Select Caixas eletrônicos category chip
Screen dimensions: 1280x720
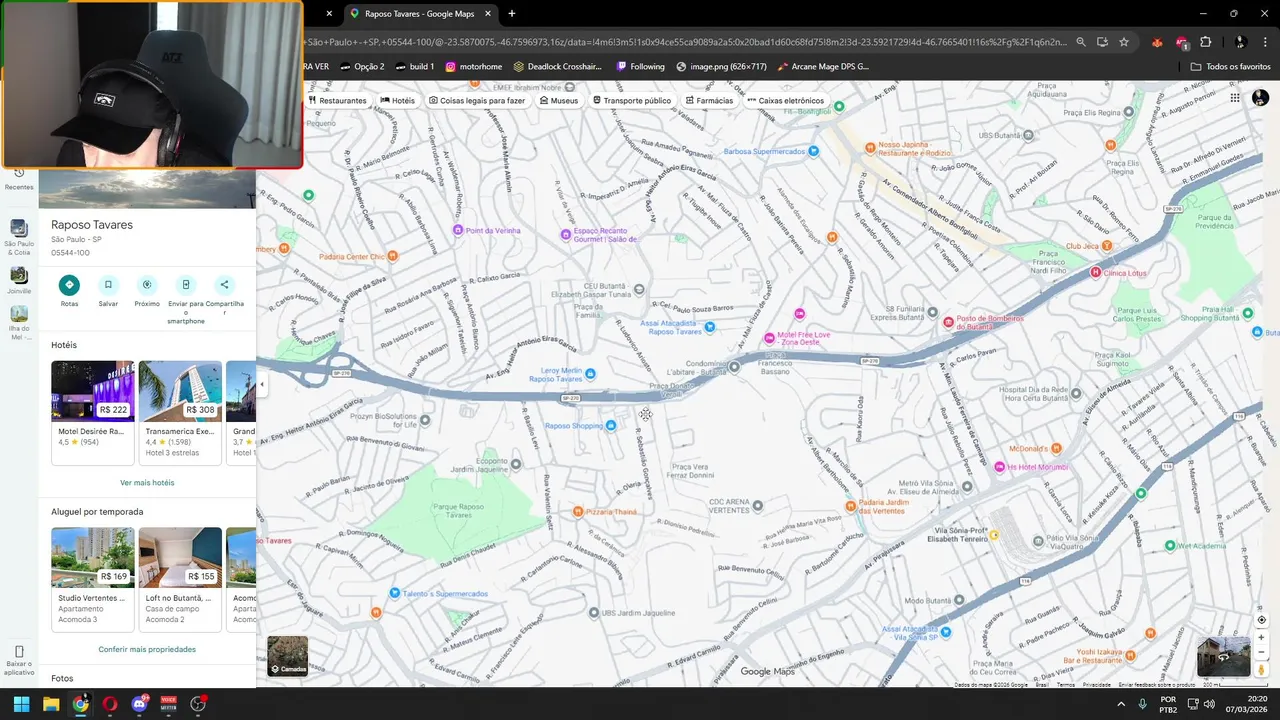[786, 101]
